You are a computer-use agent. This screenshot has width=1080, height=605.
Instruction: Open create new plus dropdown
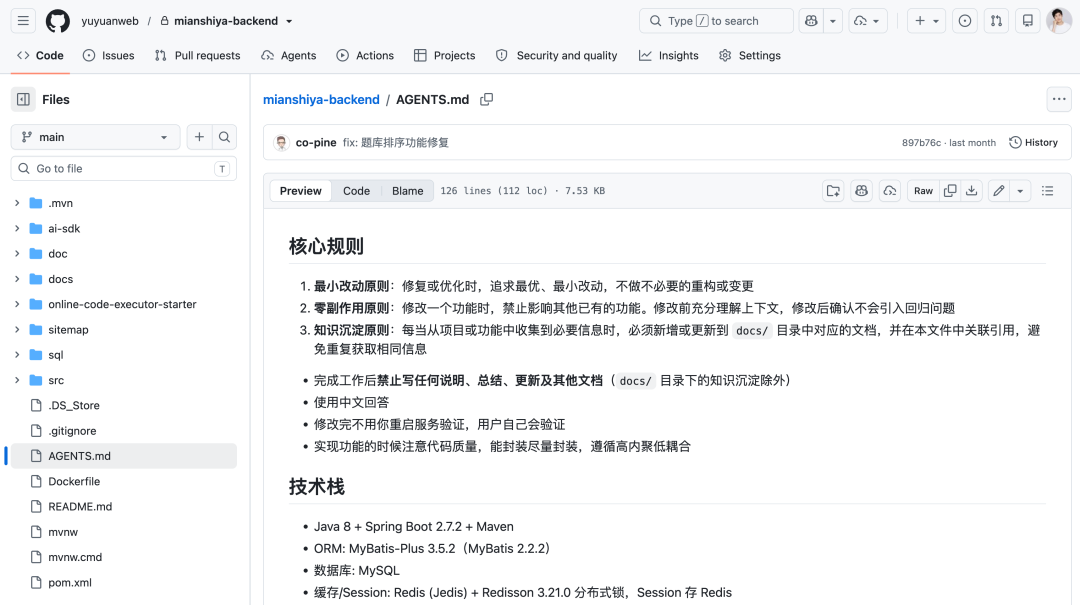[926, 21]
